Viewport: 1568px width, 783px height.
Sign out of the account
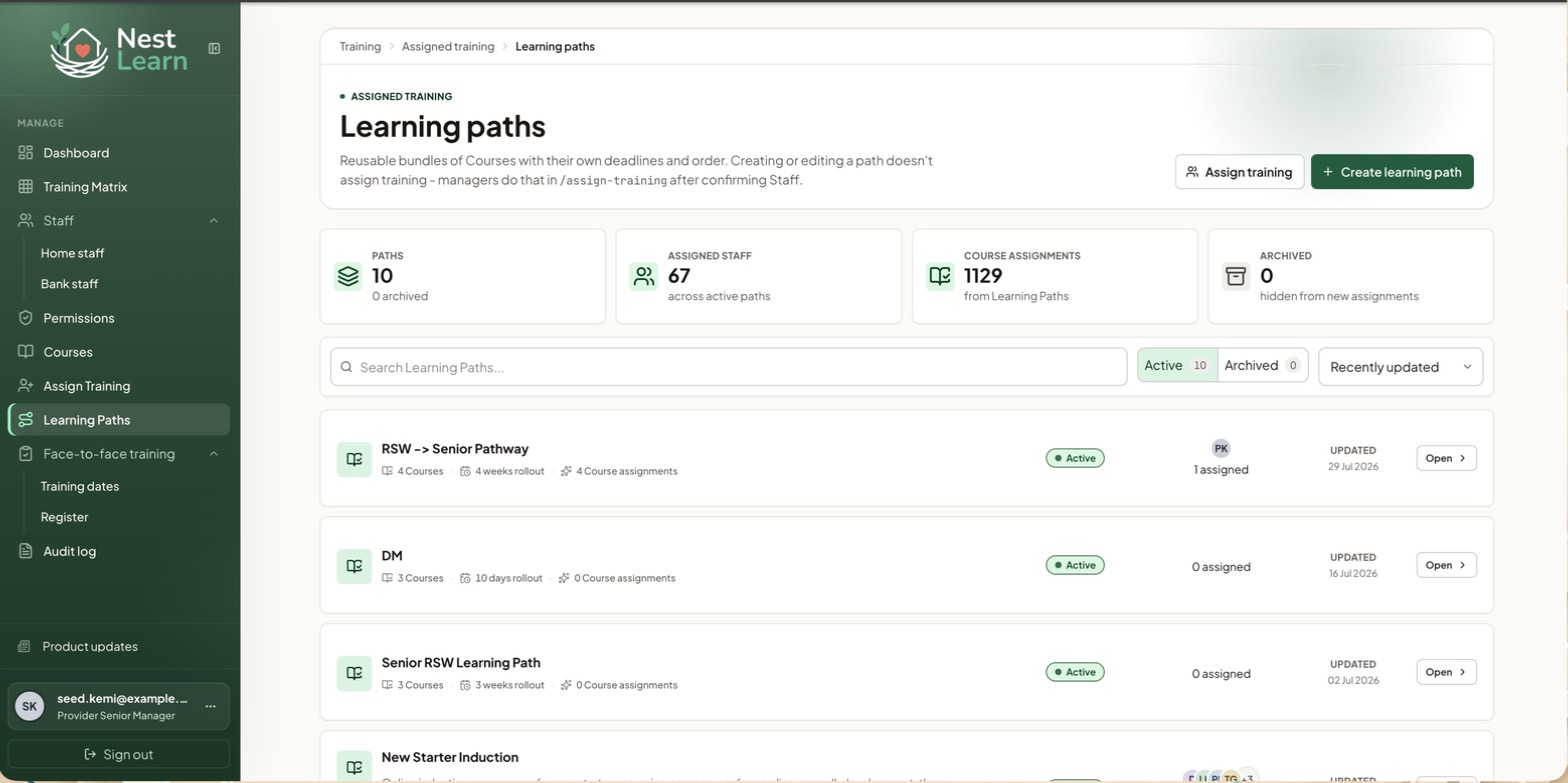pyautogui.click(x=119, y=754)
